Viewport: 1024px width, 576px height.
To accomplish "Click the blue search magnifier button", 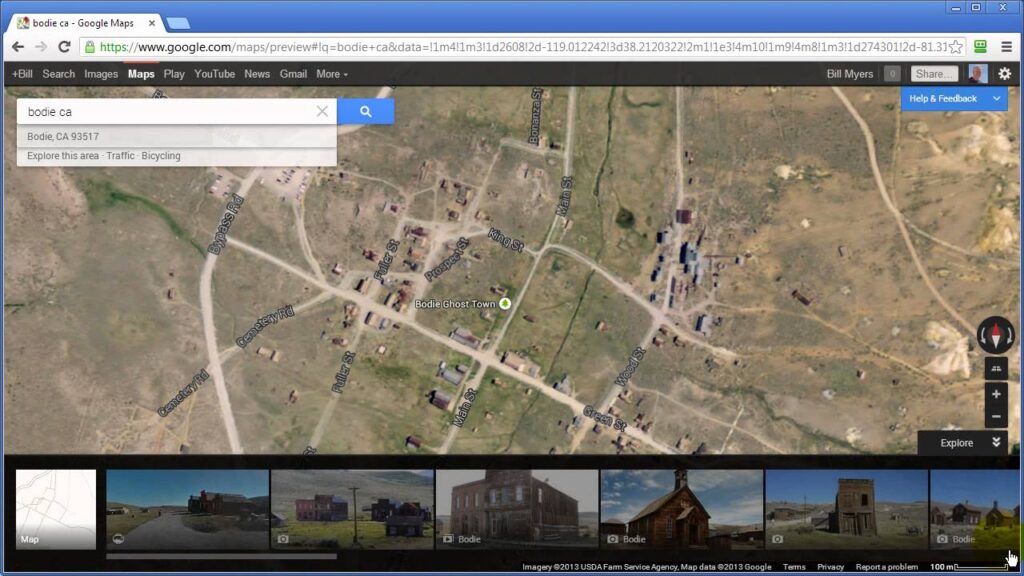I will (x=366, y=112).
